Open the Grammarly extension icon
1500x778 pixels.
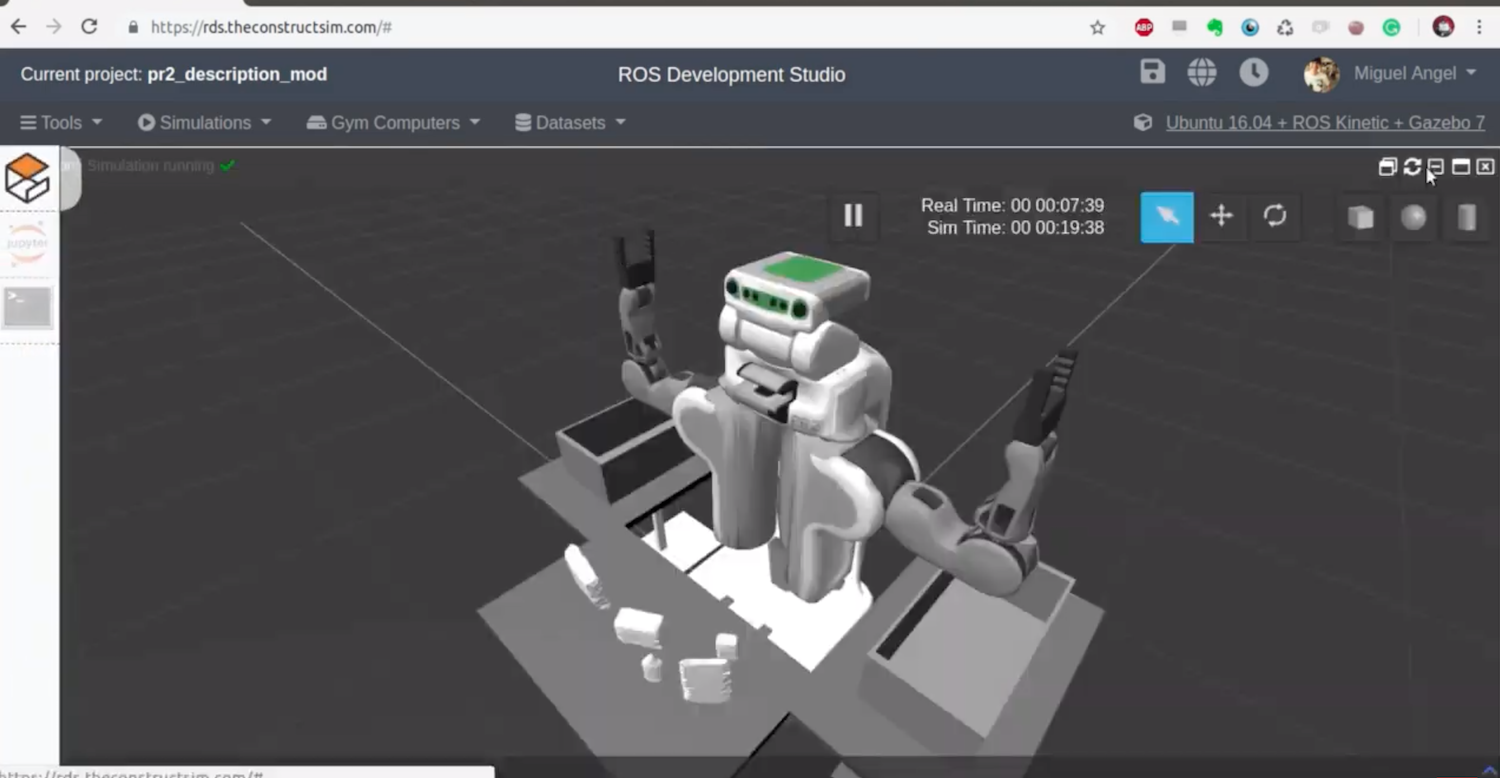point(1392,28)
